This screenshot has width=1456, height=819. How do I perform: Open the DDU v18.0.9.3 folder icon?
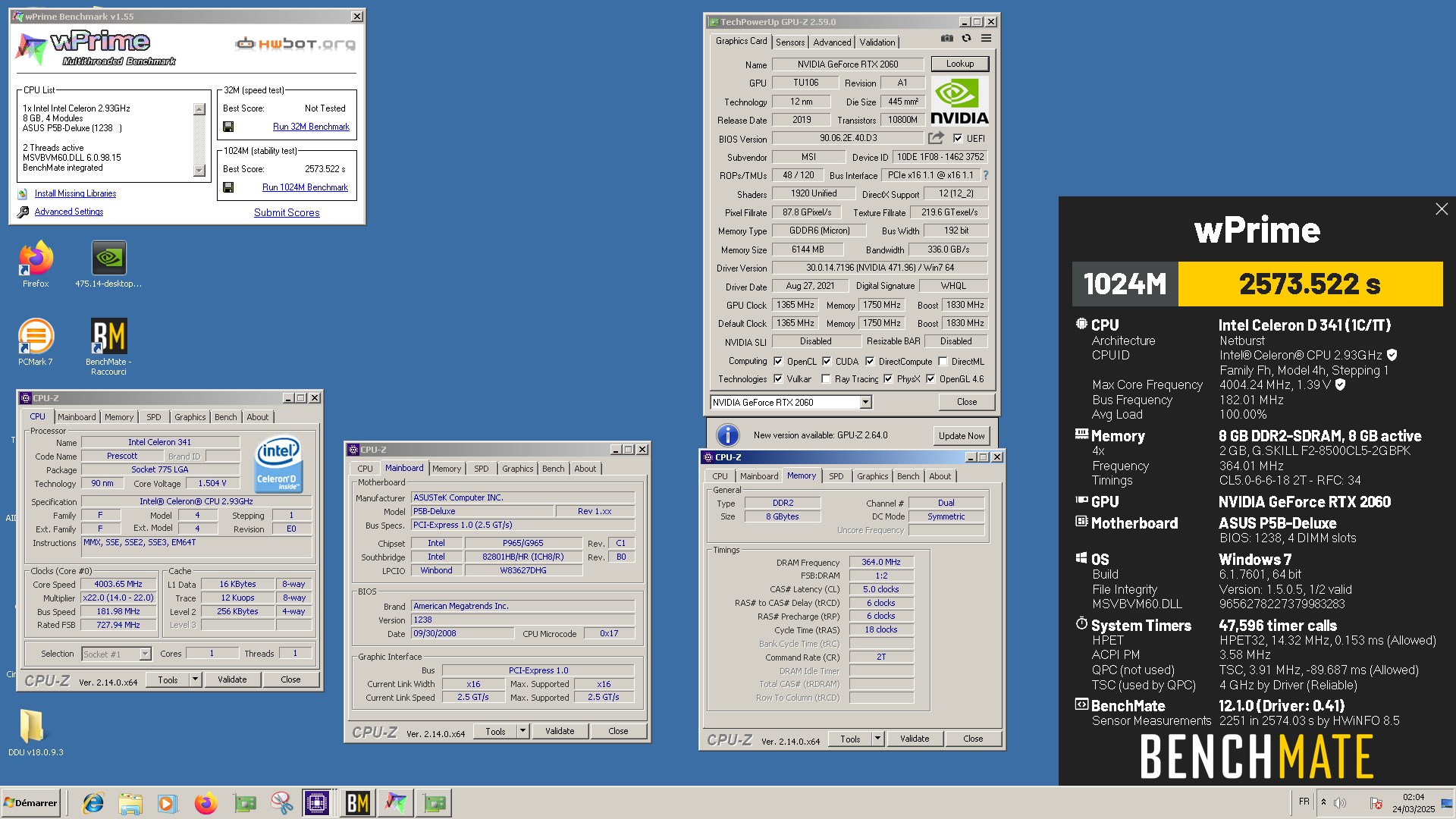(x=36, y=733)
